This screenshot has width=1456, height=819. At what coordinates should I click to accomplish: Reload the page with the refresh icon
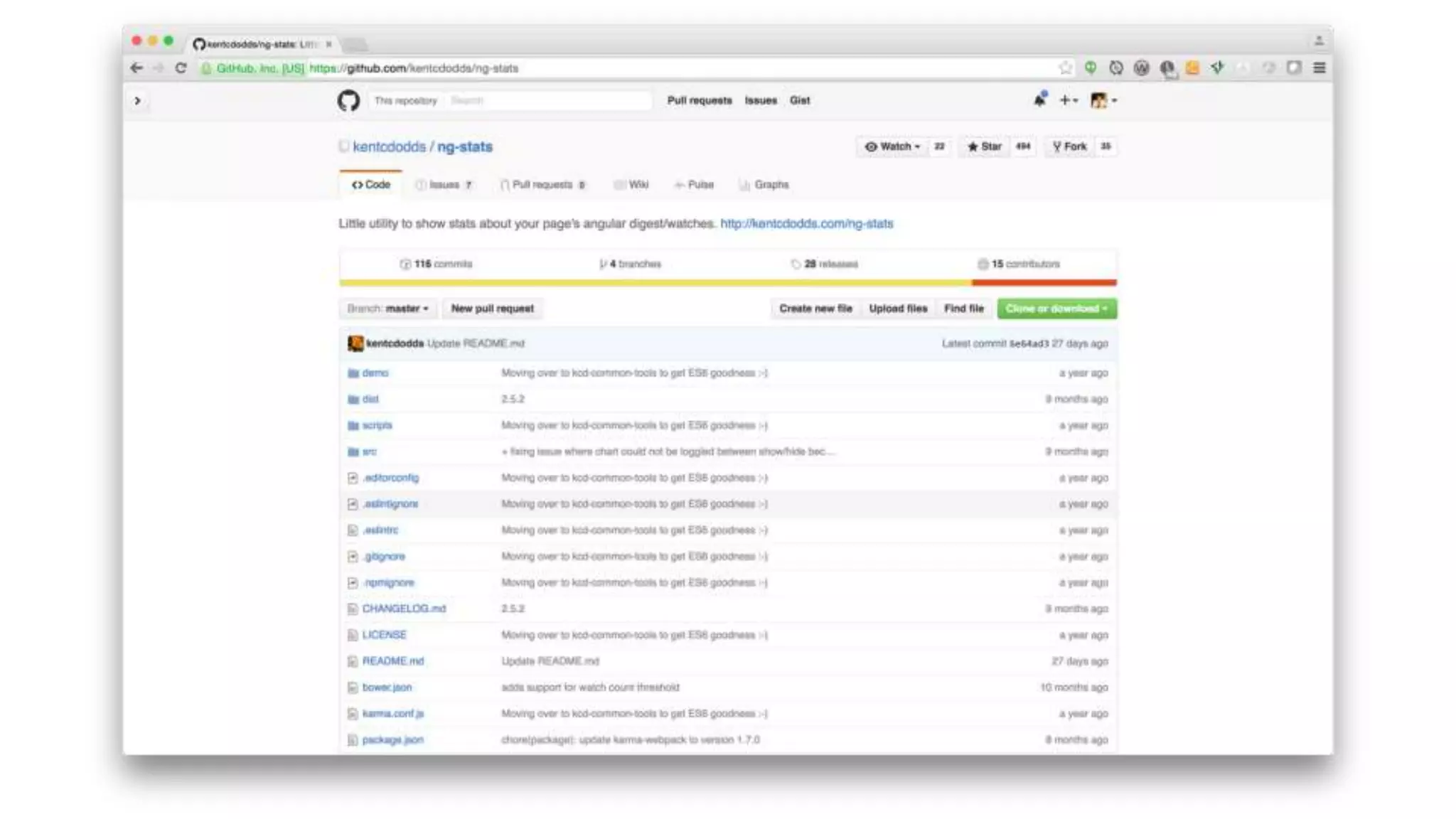pos(181,68)
